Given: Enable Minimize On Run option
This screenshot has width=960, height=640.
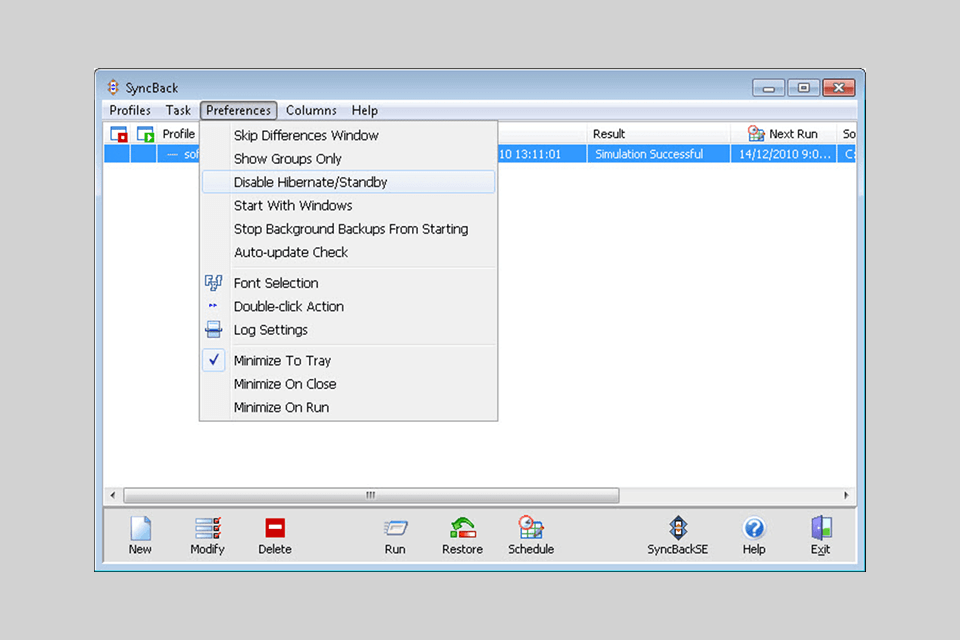Looking at the screenshot, I should 348,407.
